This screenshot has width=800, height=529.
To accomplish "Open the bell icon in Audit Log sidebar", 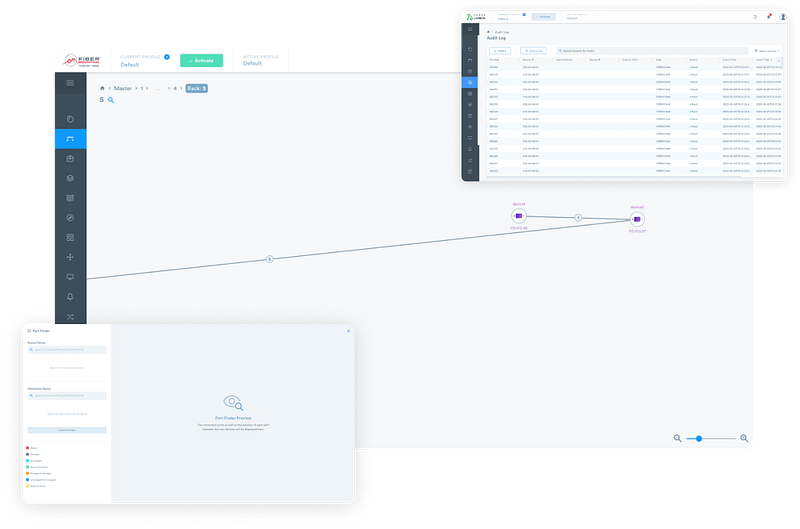I will point(470,149).
